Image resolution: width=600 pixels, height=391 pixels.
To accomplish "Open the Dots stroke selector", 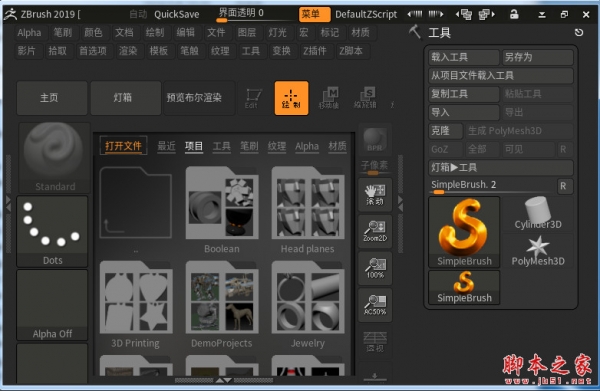I will [52, 231].
